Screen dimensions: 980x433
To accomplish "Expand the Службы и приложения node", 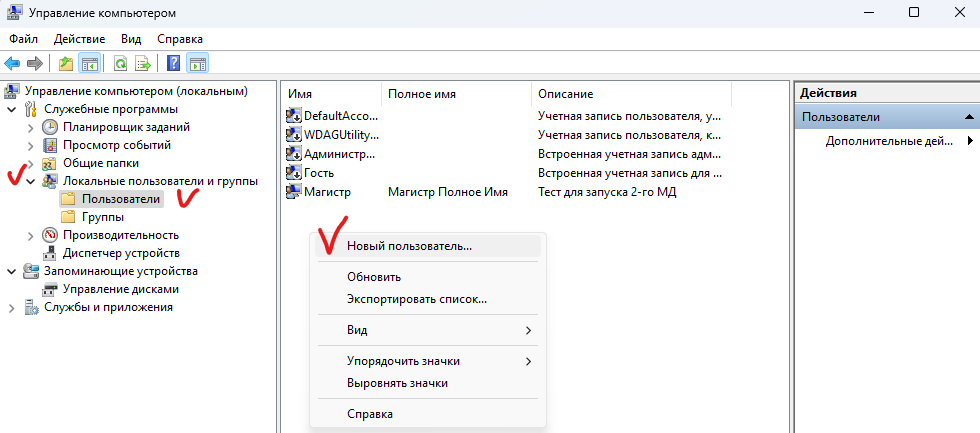I will 12,307.
